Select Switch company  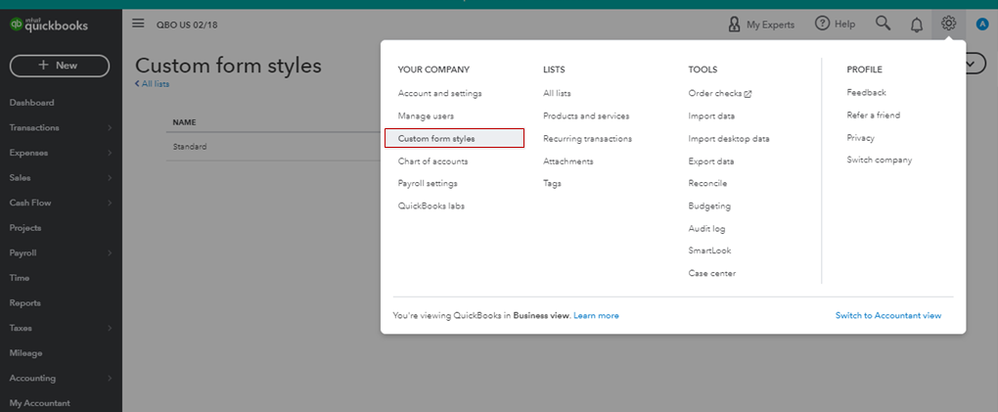tap(879, 160)
